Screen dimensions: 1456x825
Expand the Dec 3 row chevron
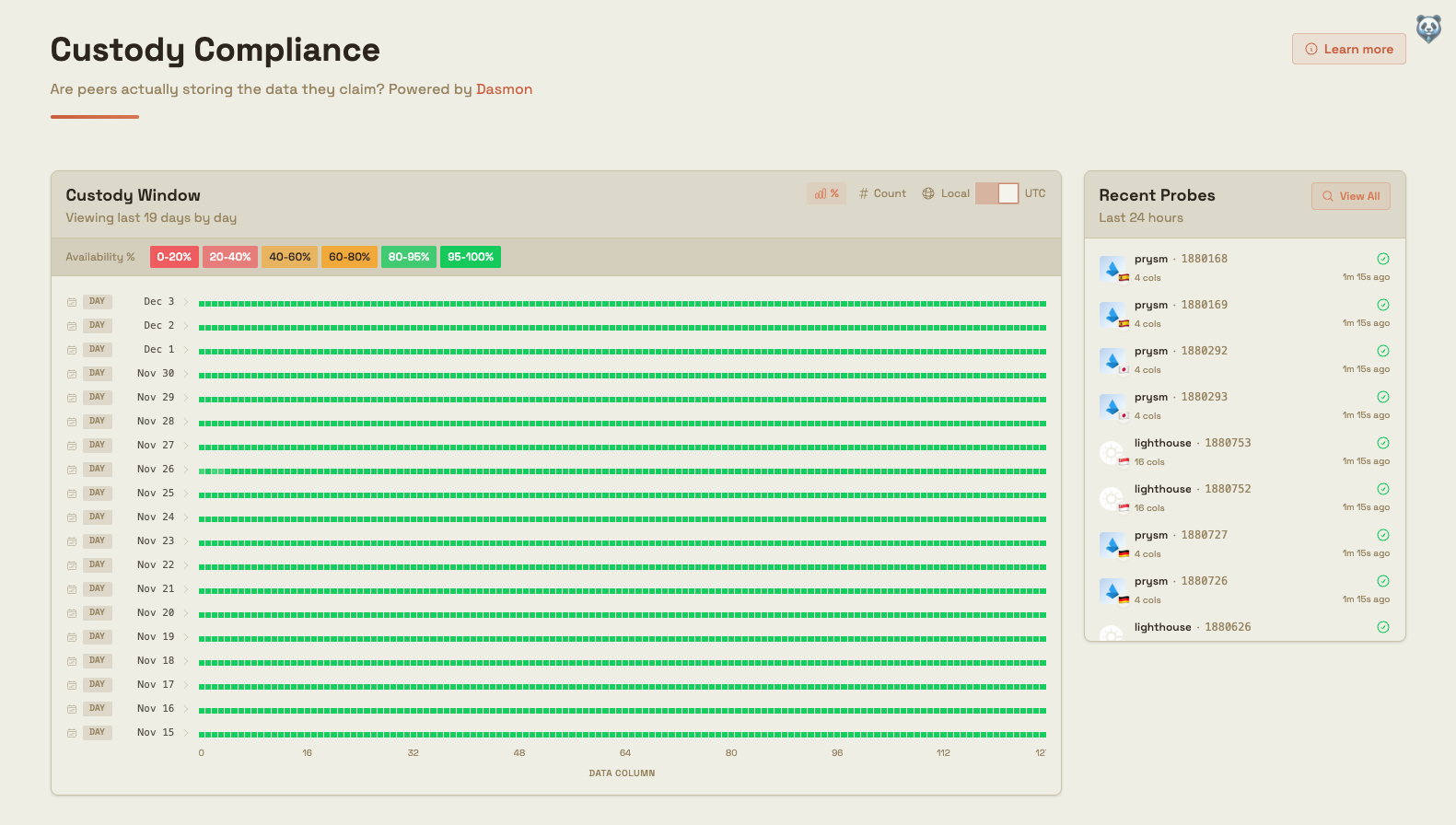click(186, 302)
